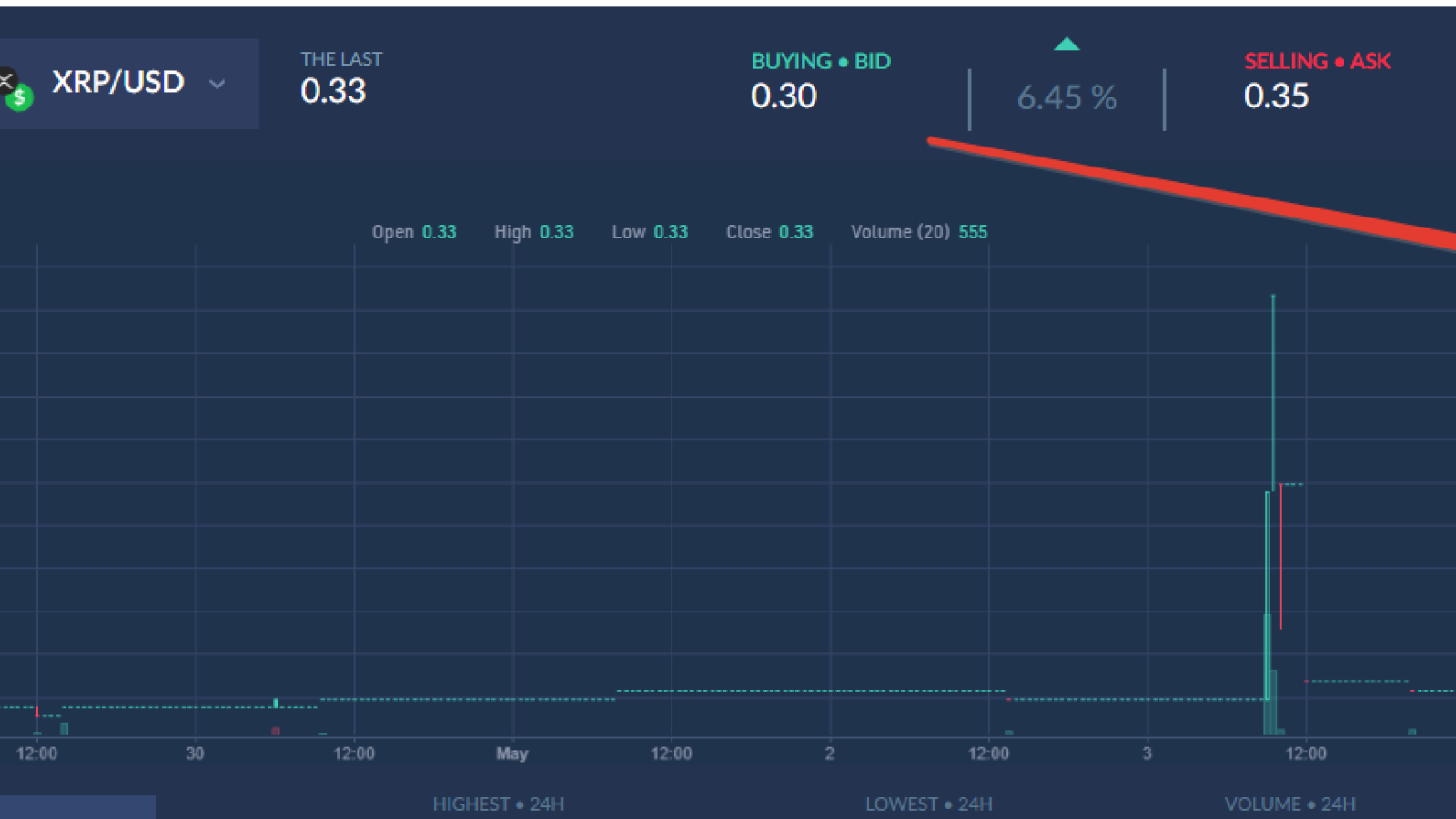Click the green up-triangle above the spread

(x=1067, y=44)
